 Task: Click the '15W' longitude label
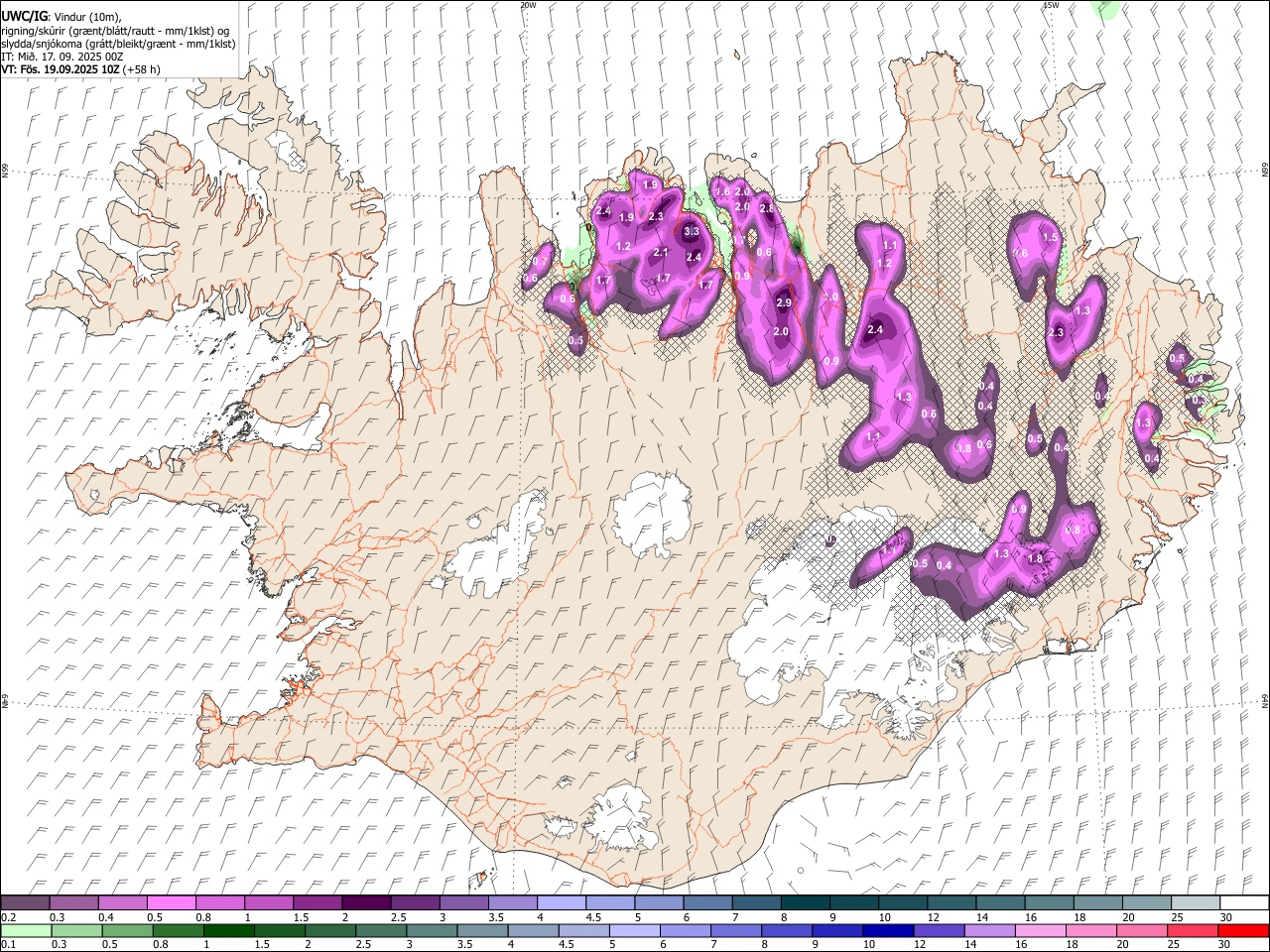(1051, 5)
